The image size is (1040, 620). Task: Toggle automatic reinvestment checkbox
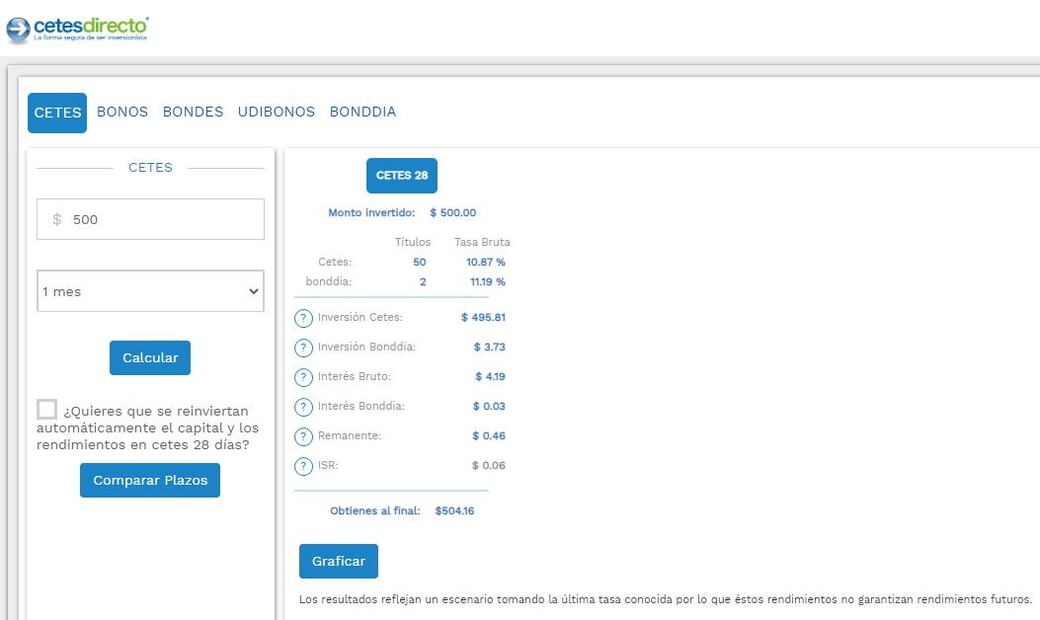[46, 409]
